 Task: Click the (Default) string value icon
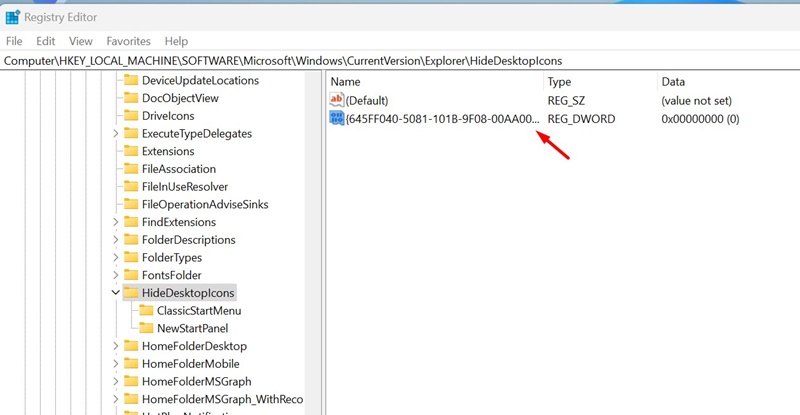337,100
